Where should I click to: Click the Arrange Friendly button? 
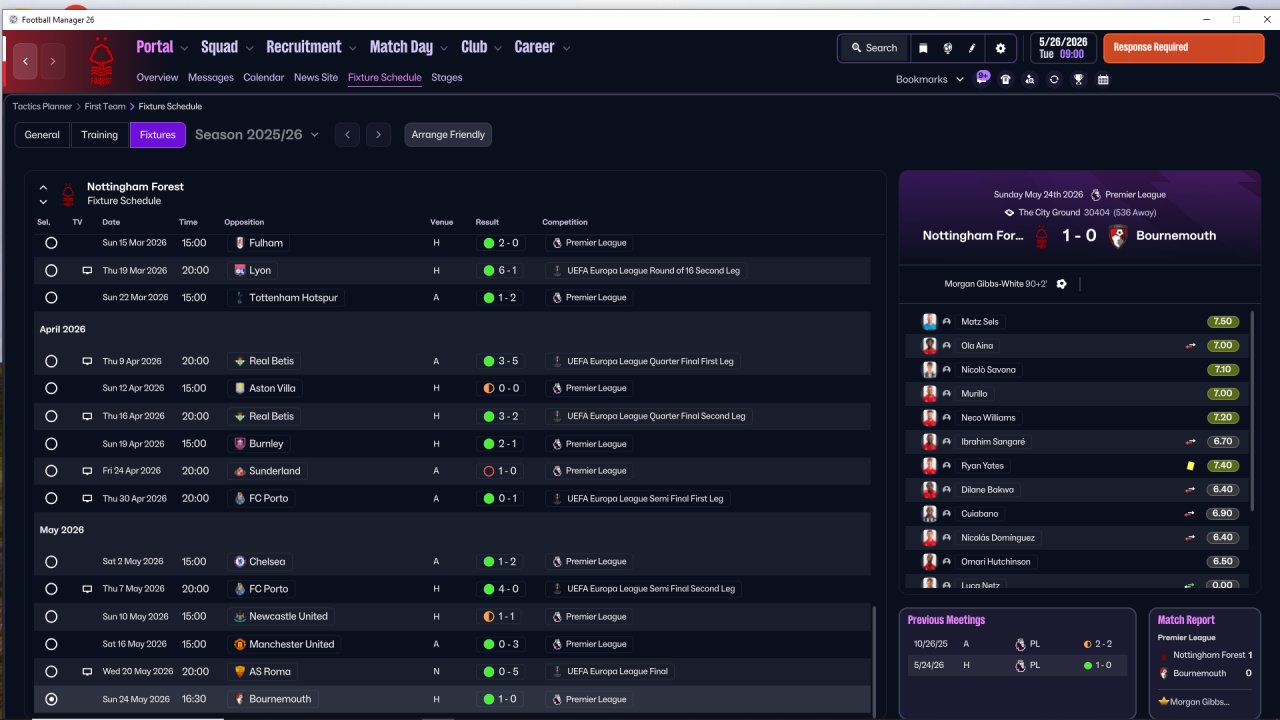tap(448, 135)
